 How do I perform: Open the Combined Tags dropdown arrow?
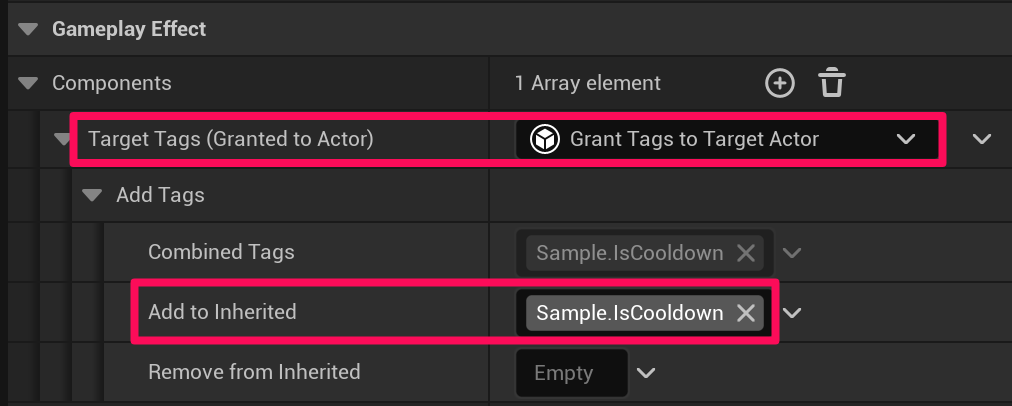click(792, 253)
